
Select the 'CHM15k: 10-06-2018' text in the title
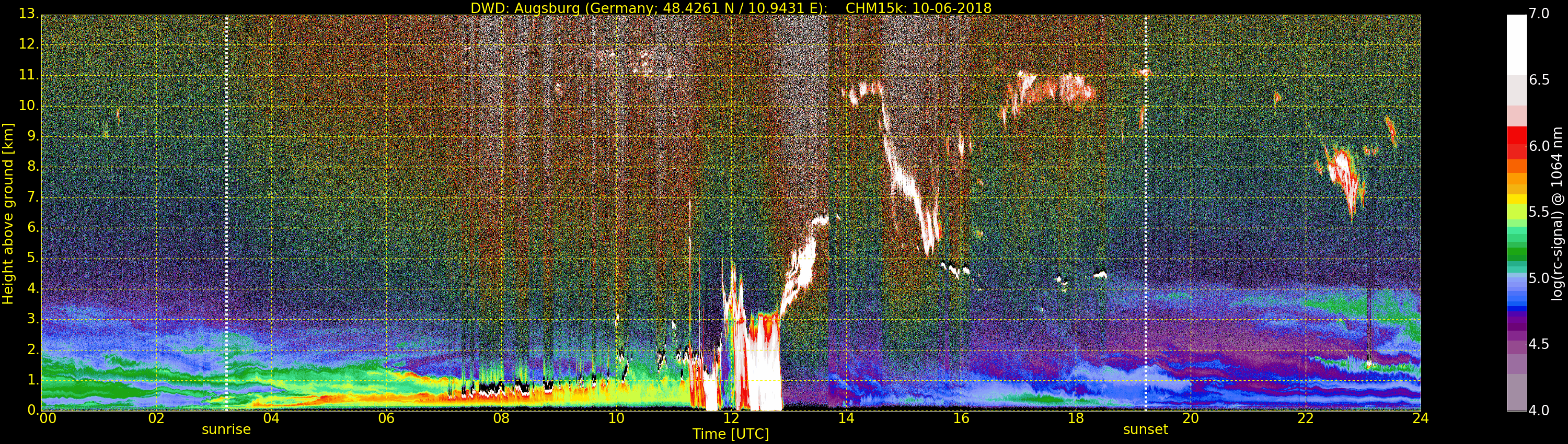click(918, 8)
